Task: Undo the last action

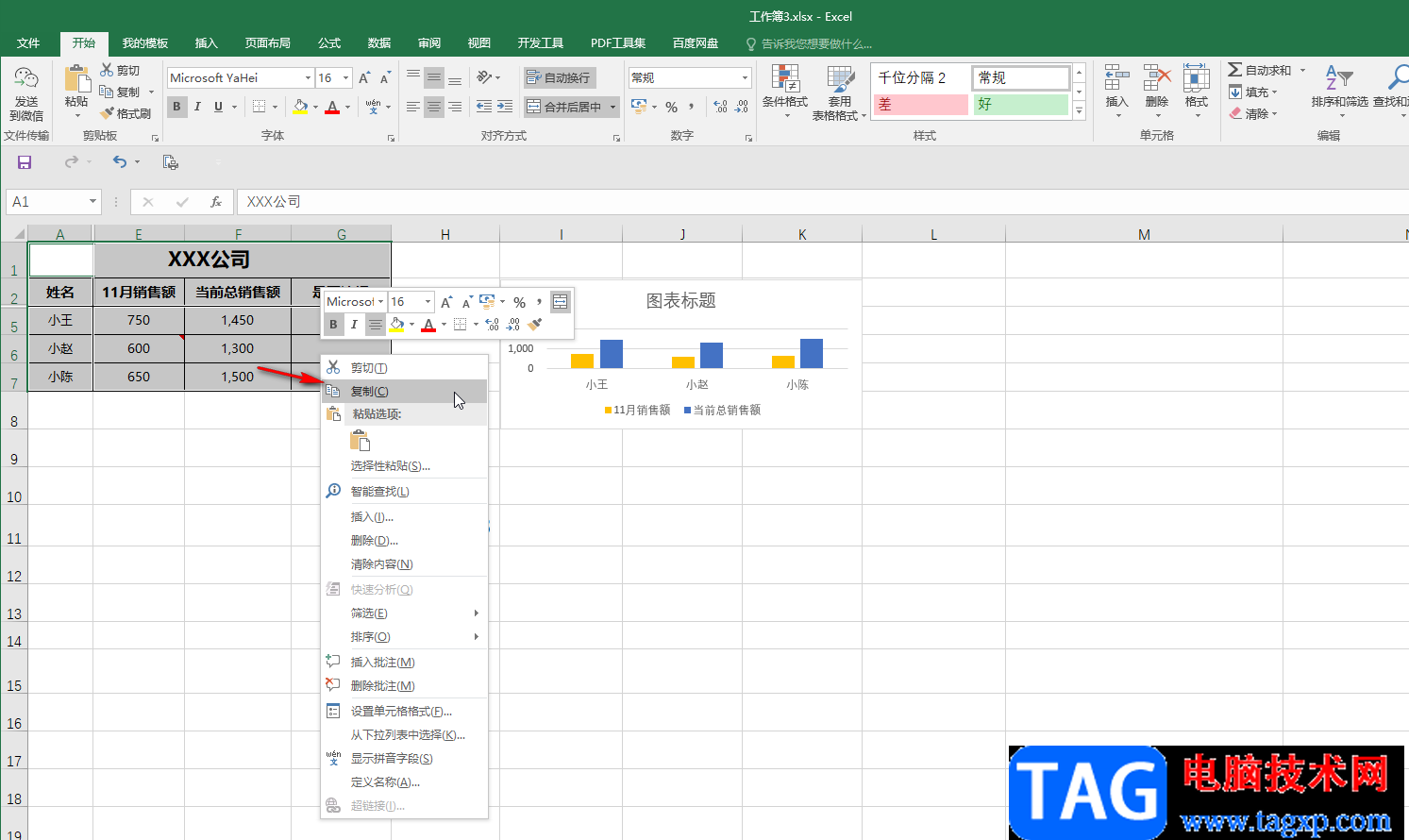Action: [x=120, y=162]
